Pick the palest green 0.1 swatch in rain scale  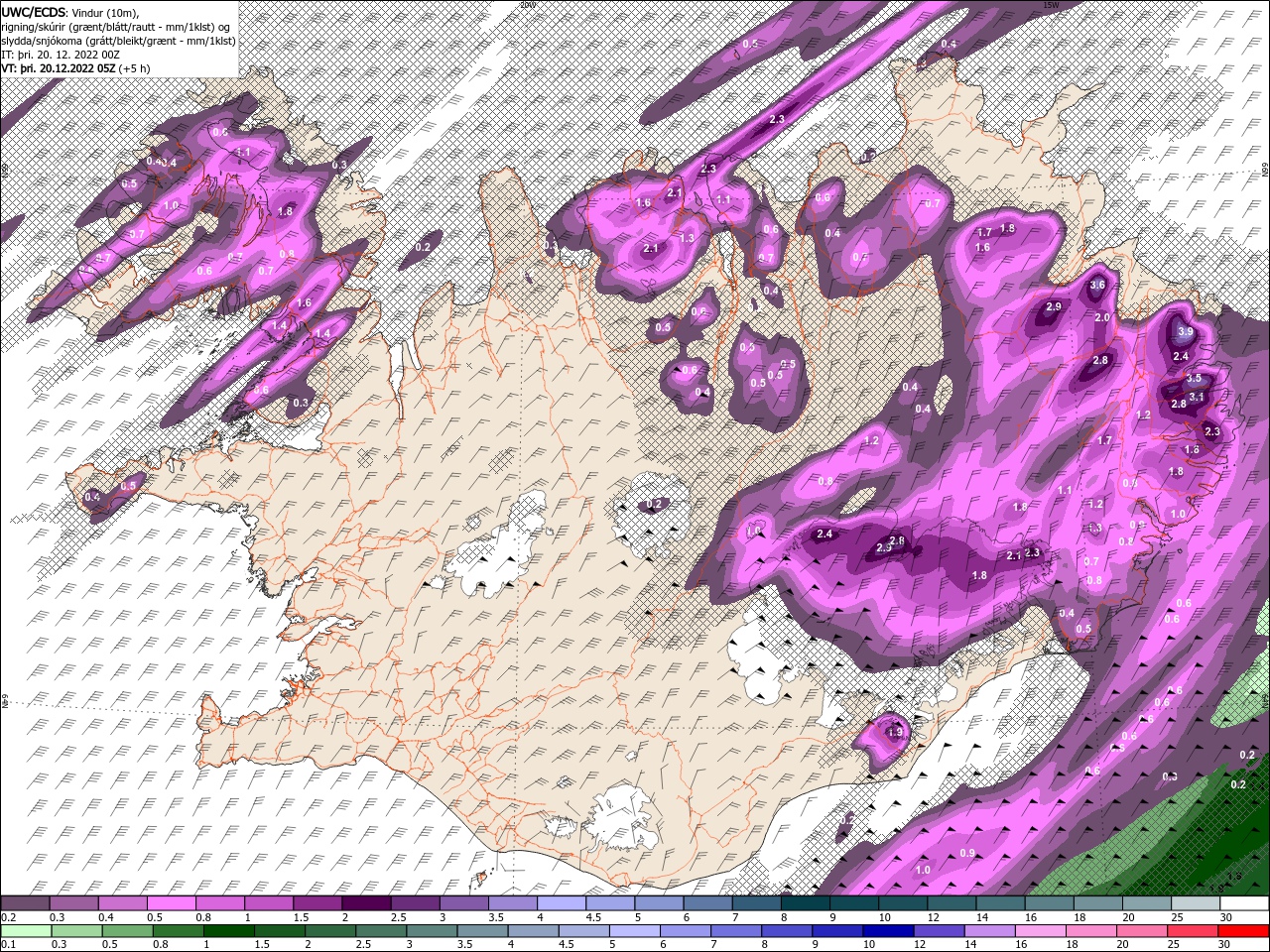point(27,931)
